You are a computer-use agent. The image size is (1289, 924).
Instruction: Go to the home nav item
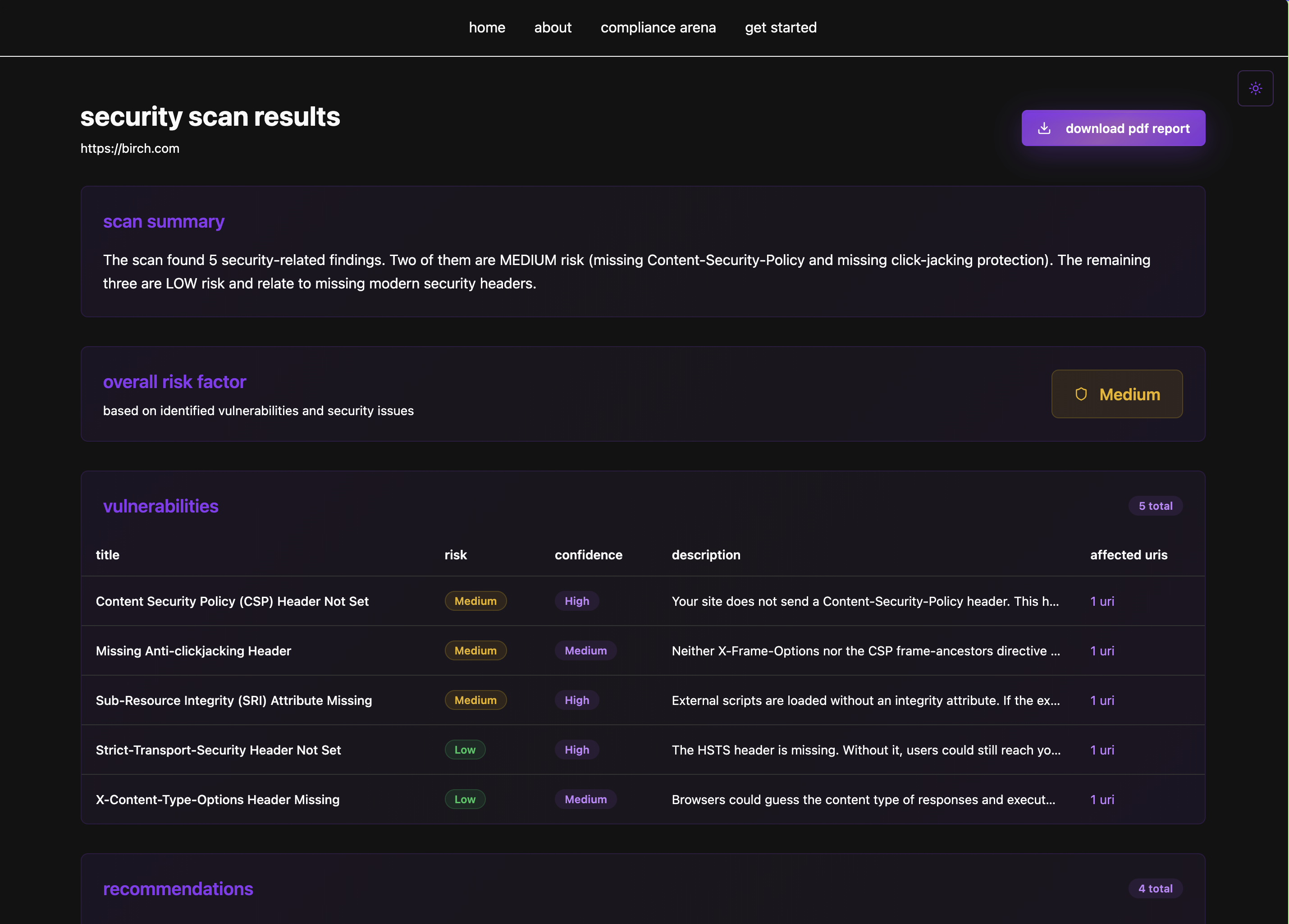click(486, 27)
